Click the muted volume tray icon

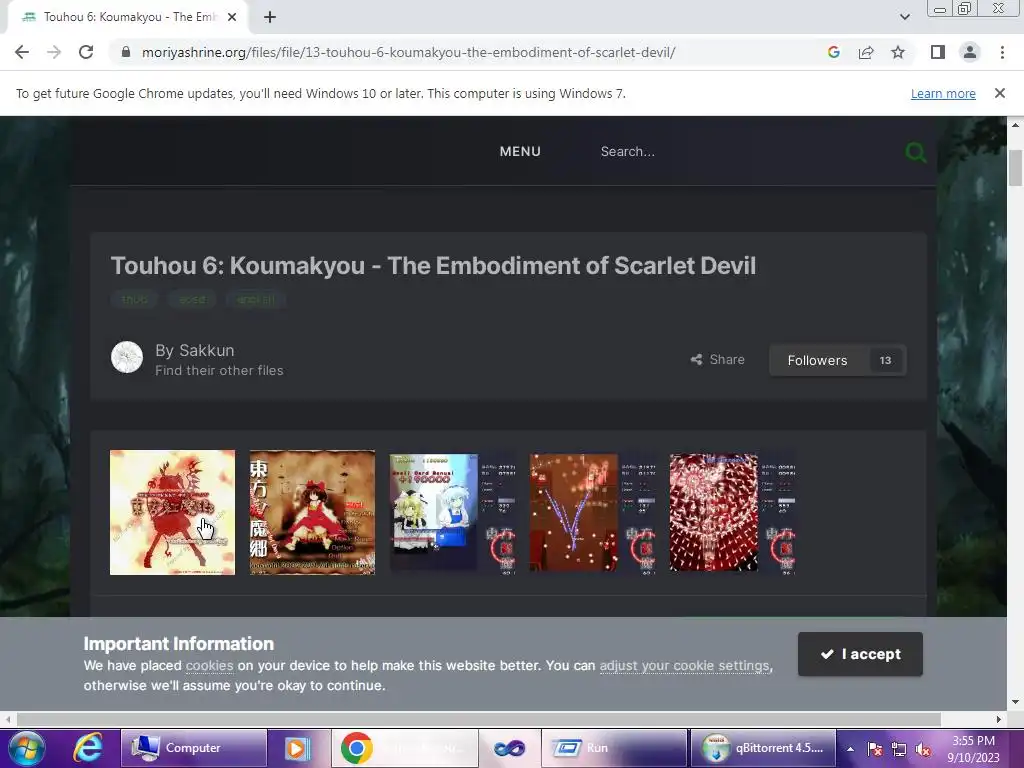923,749
